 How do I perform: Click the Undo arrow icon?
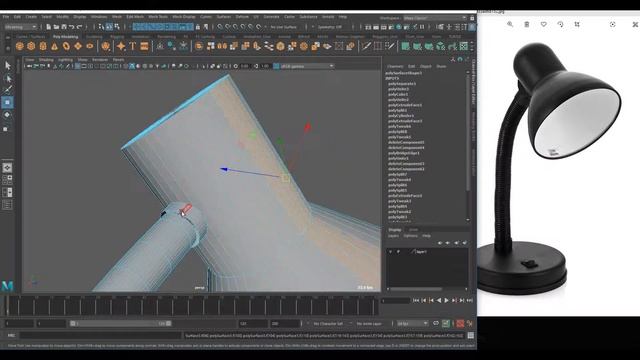coord(72,27)
